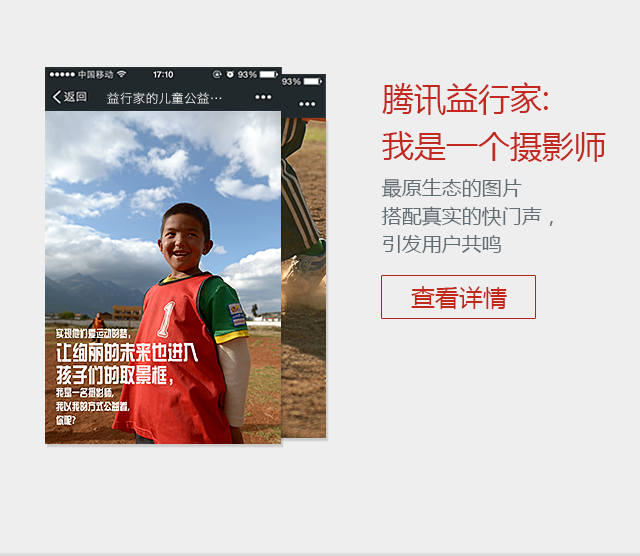Click the 让绚丽的未来也进入 poster caption
This screenshot has width=640, height=556.
tap(127, 353)
